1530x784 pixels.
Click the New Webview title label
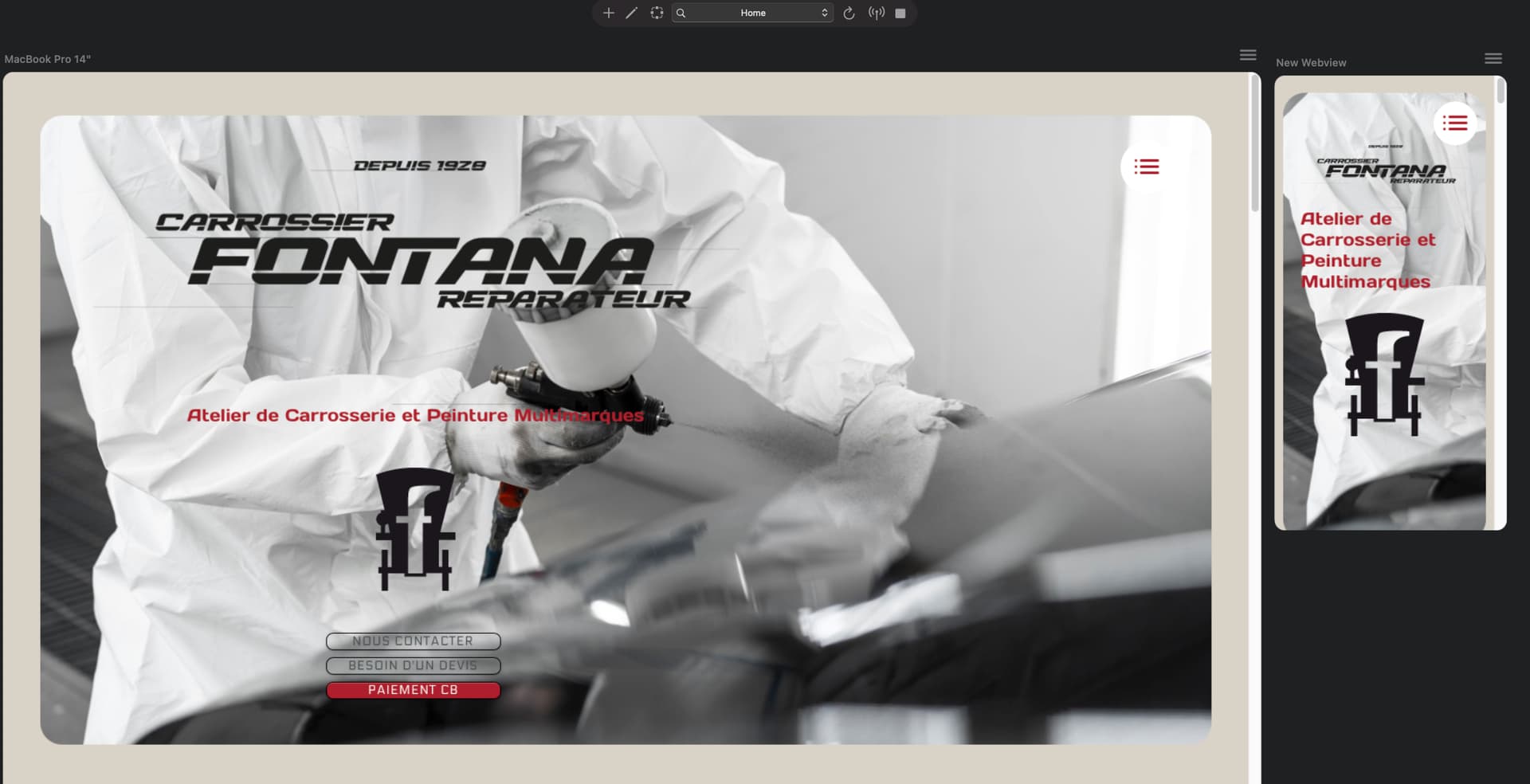[1311, 62]
